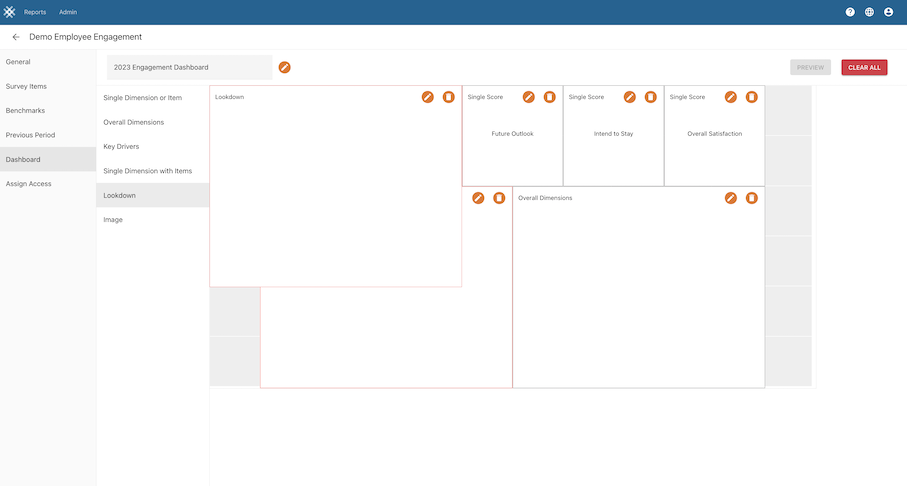
Task: Click the back arrow beside Demo Employee Engagement
Action: pyautogui.click(x=16, y=37)
